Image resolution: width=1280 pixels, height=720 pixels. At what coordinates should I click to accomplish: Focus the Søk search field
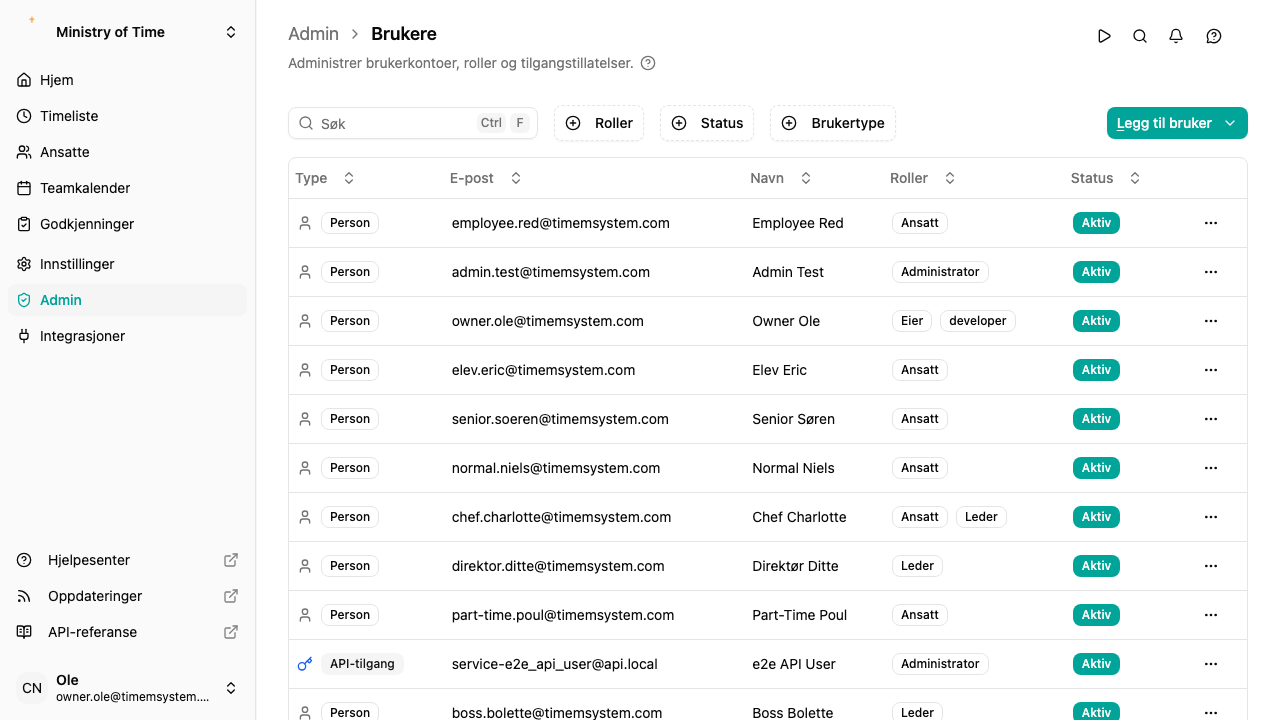tap(413, 123)
